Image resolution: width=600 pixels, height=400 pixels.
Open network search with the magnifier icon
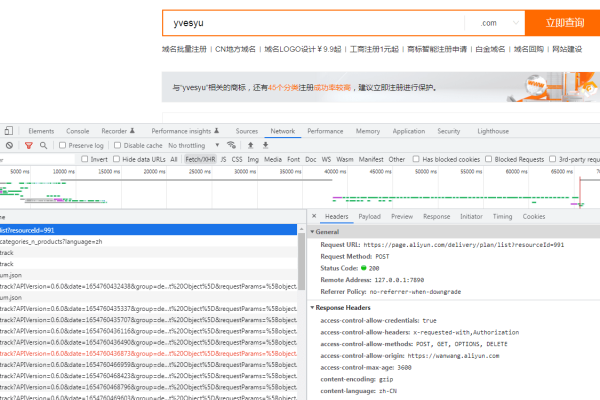[x=43, y=145]
